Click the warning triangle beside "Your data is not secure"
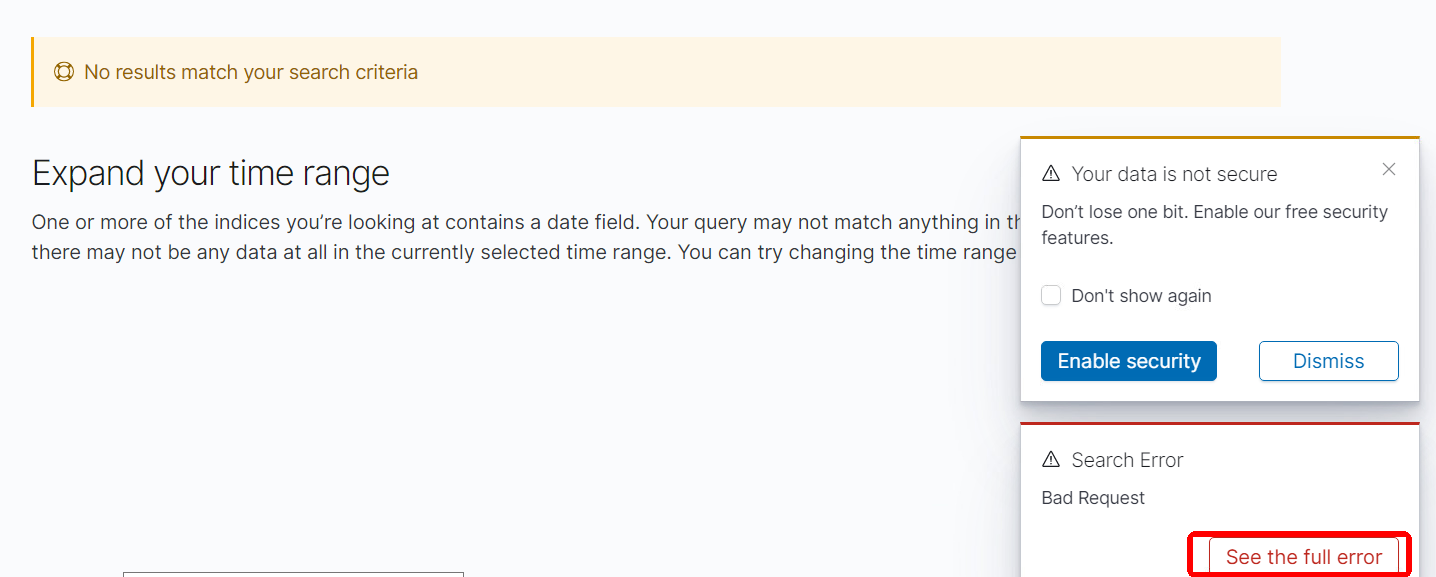Screen dimensions: 1436x577 1050,173
